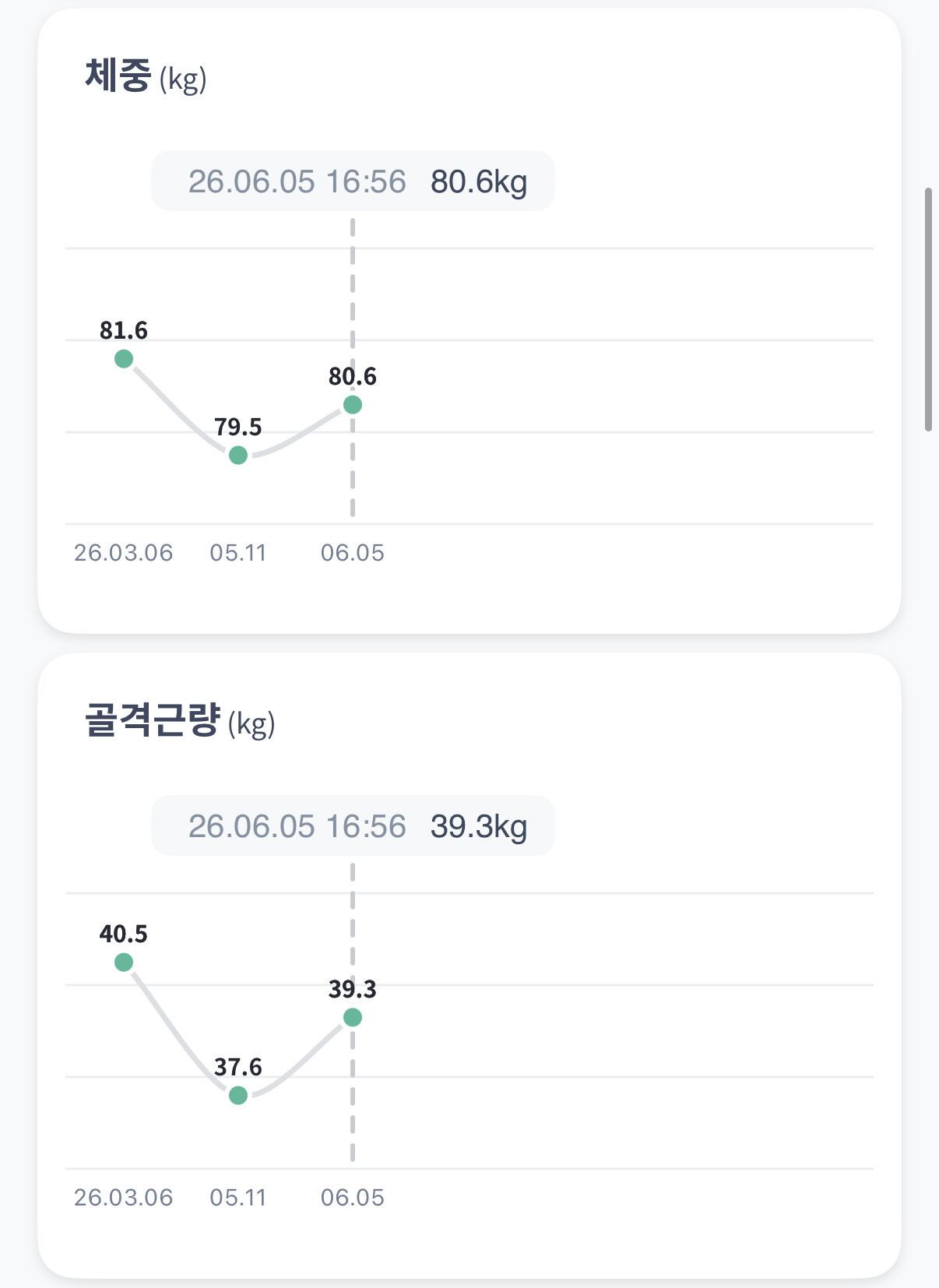The image size is (939, 1288).
Task: Select the 81.6 weight data point
Action: pos(124,359)
